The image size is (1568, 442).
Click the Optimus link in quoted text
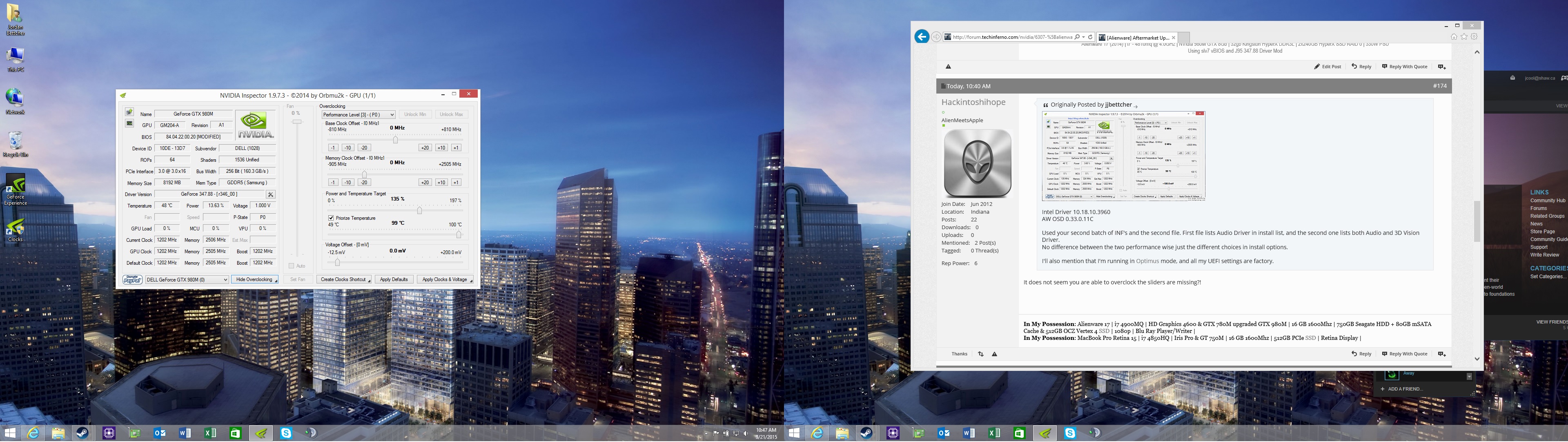coord(1147,261)
